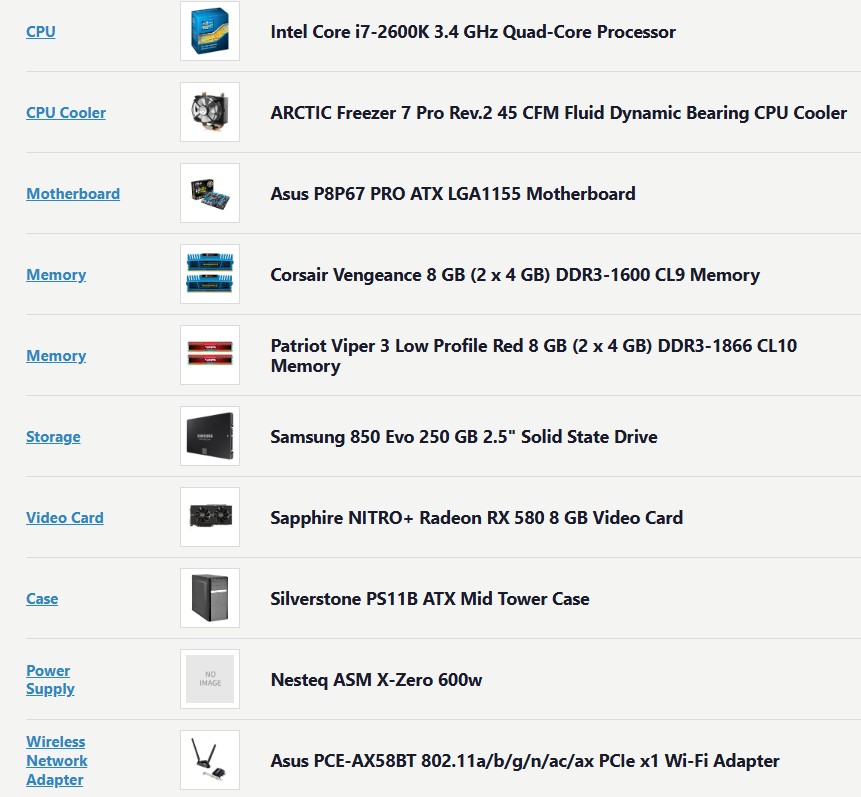The height and width of the screenshot is (797, 861).
Task: Open the Video Card category link
Action: pyautogui.click(x=65, y=518)
